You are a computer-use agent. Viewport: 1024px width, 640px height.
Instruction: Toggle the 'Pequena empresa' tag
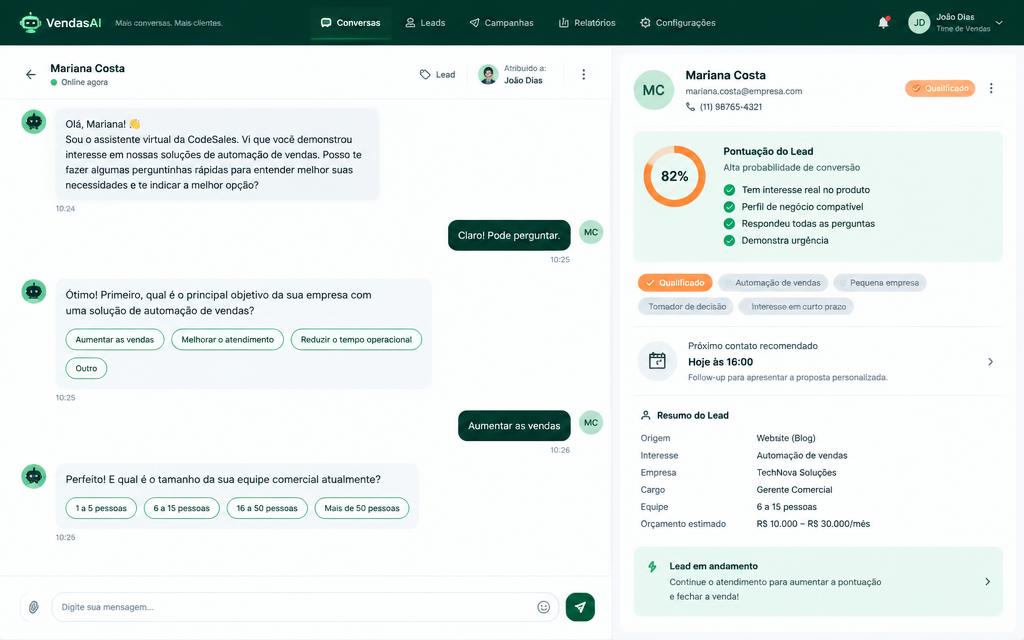(880, 283)
